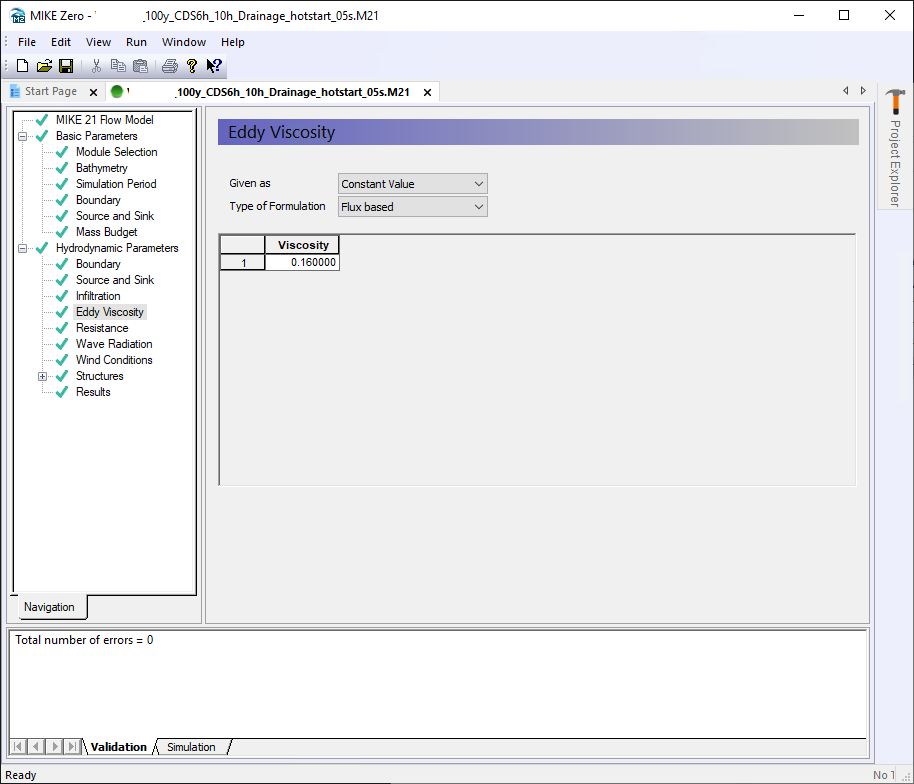Open Help via the yellow question mark icon
The width and height of the screenshot is (914, 784).
pyautogui.click(x=192, y=66)
